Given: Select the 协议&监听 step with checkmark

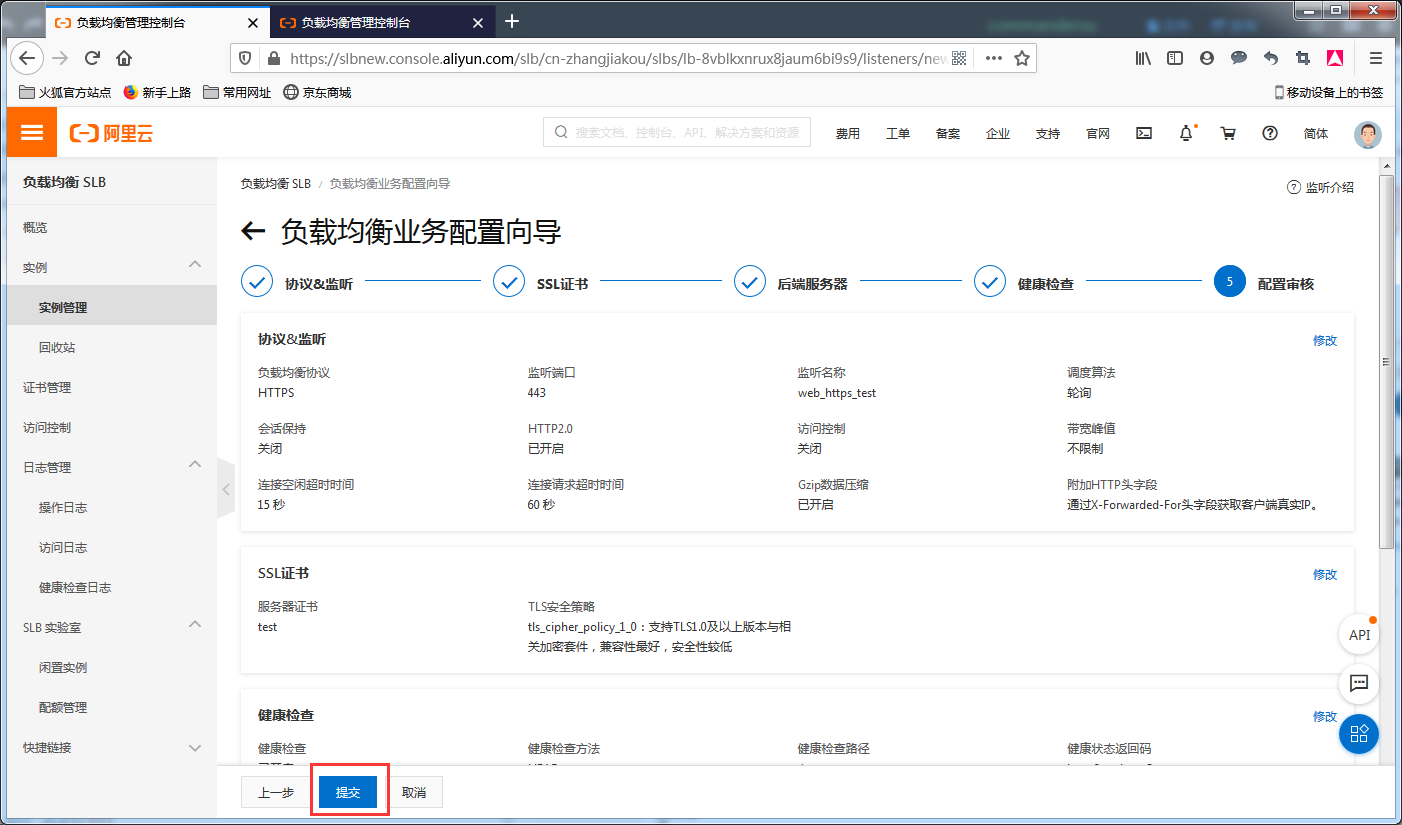Looking at the screenshot, I should point(257,281).
